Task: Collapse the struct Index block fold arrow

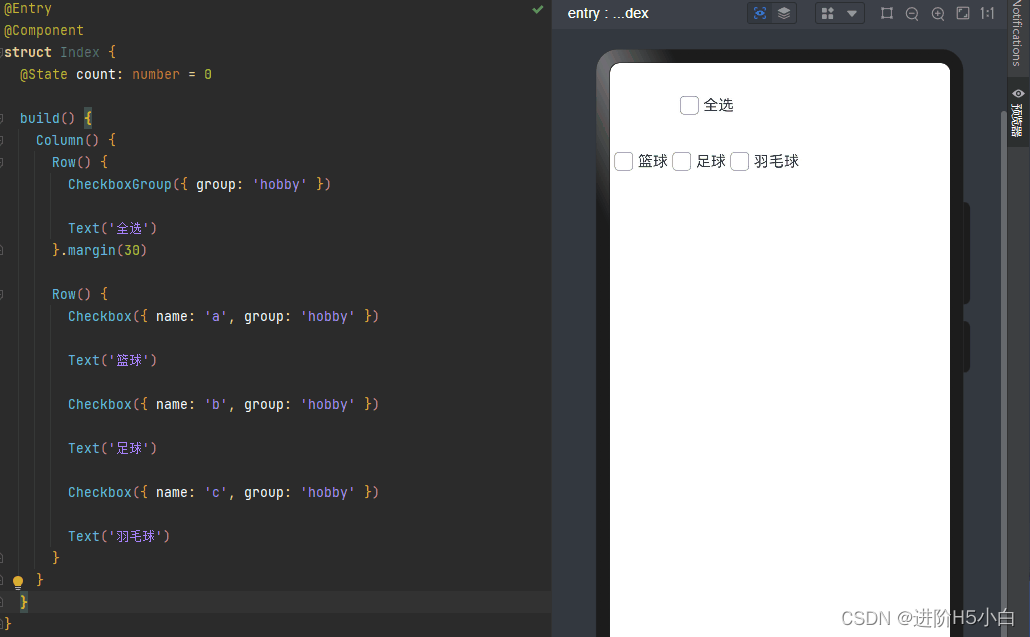Action: pyautogui.click(x=3, y=52)
